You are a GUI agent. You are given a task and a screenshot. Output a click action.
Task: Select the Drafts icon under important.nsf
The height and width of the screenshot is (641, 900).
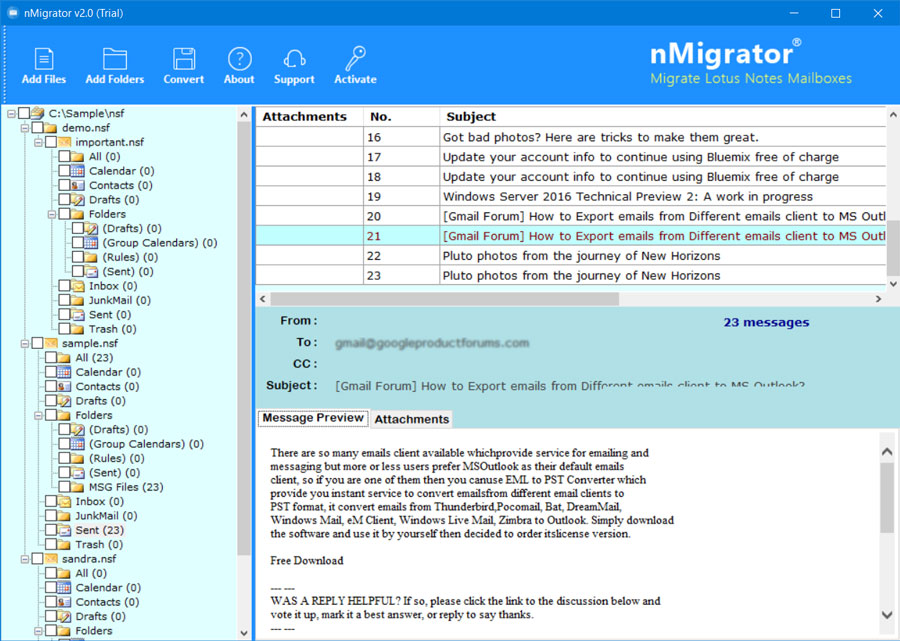coord(77,200)
